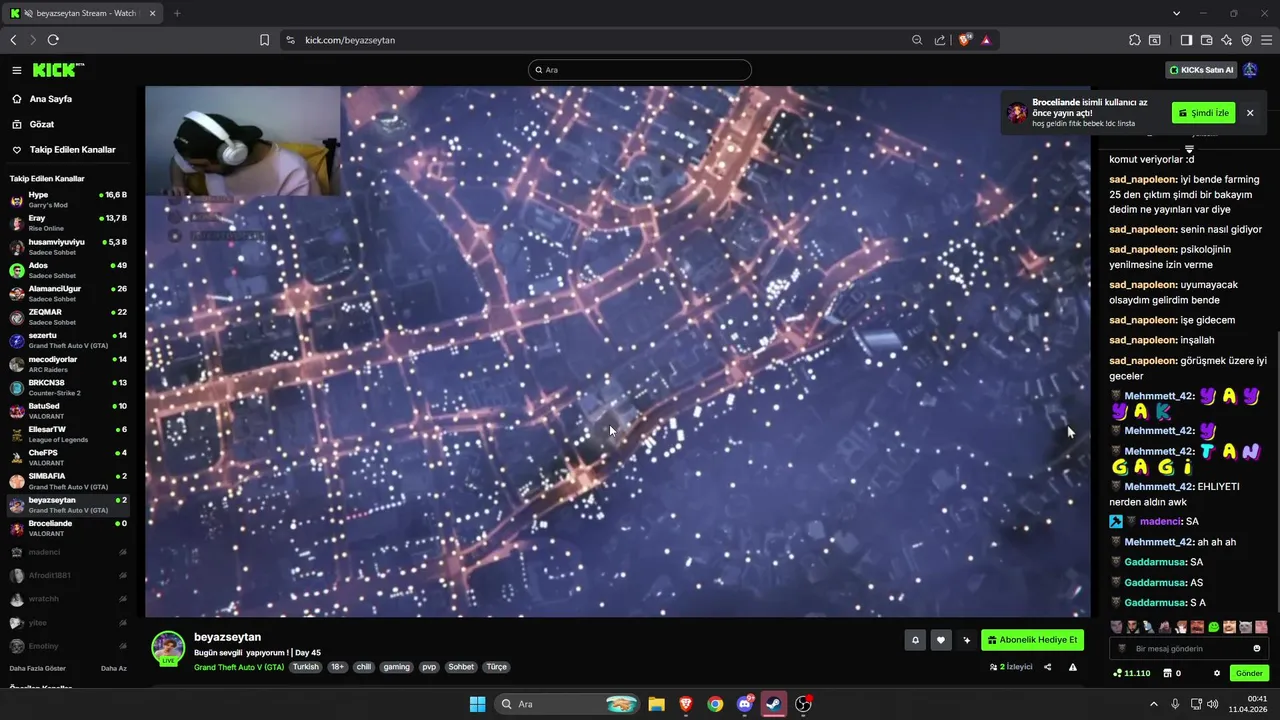1280x720 pixels.
Task: Select the Sohbet tag
Action: [461, 667]
